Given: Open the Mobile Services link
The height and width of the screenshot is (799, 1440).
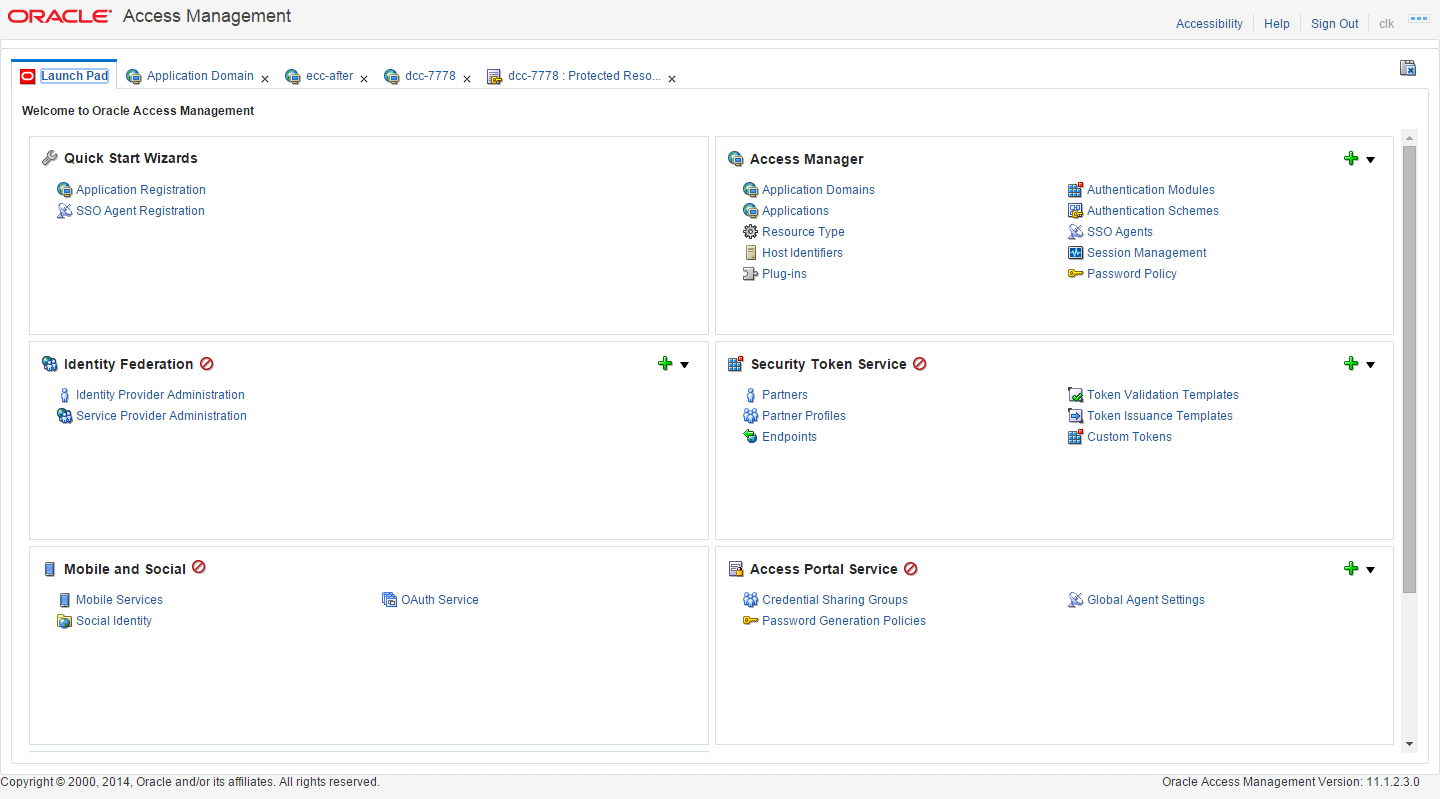Looking at the screenshot, I should 119,600.
